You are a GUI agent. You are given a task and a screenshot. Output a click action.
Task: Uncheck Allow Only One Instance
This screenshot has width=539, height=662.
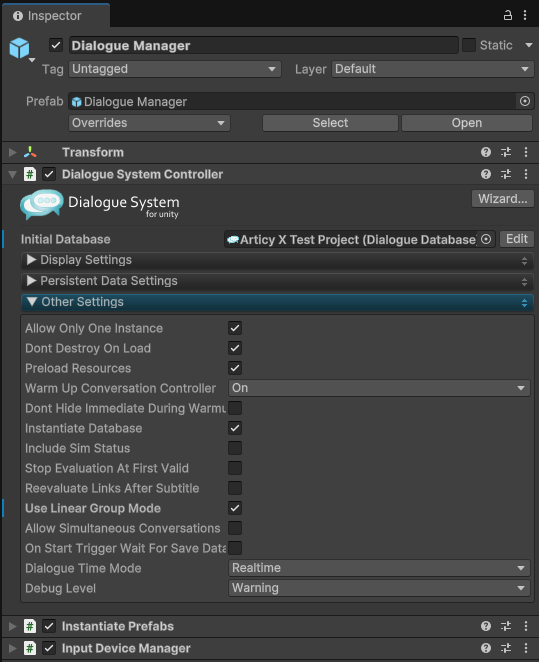[x=235, y=328]
